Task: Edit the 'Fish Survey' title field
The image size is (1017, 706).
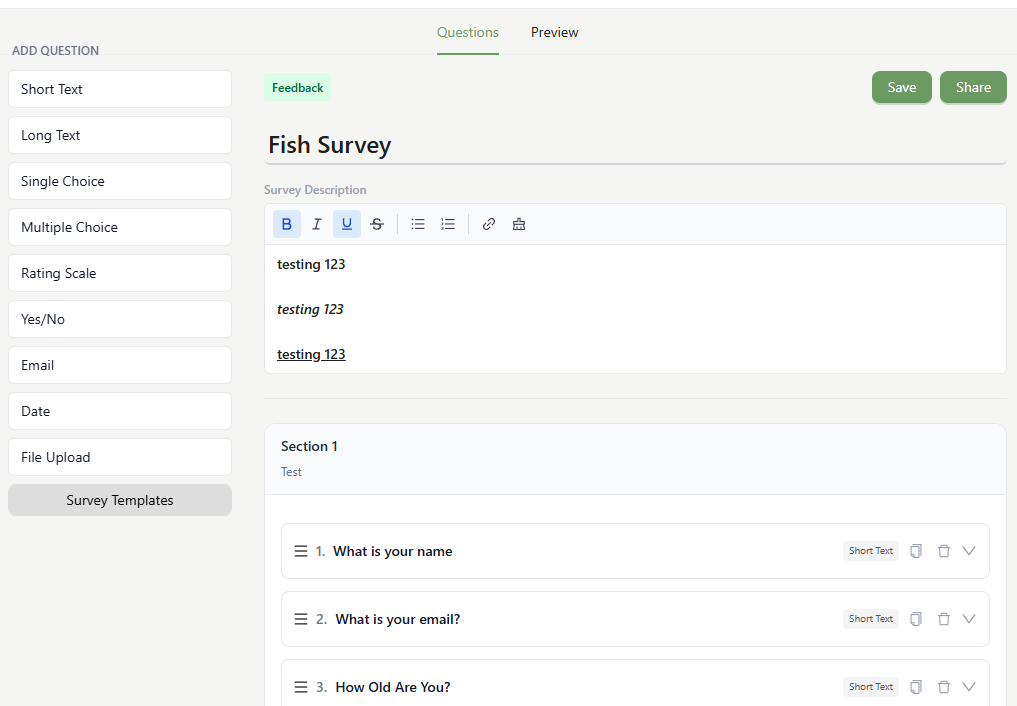Action: click(636, 145)
